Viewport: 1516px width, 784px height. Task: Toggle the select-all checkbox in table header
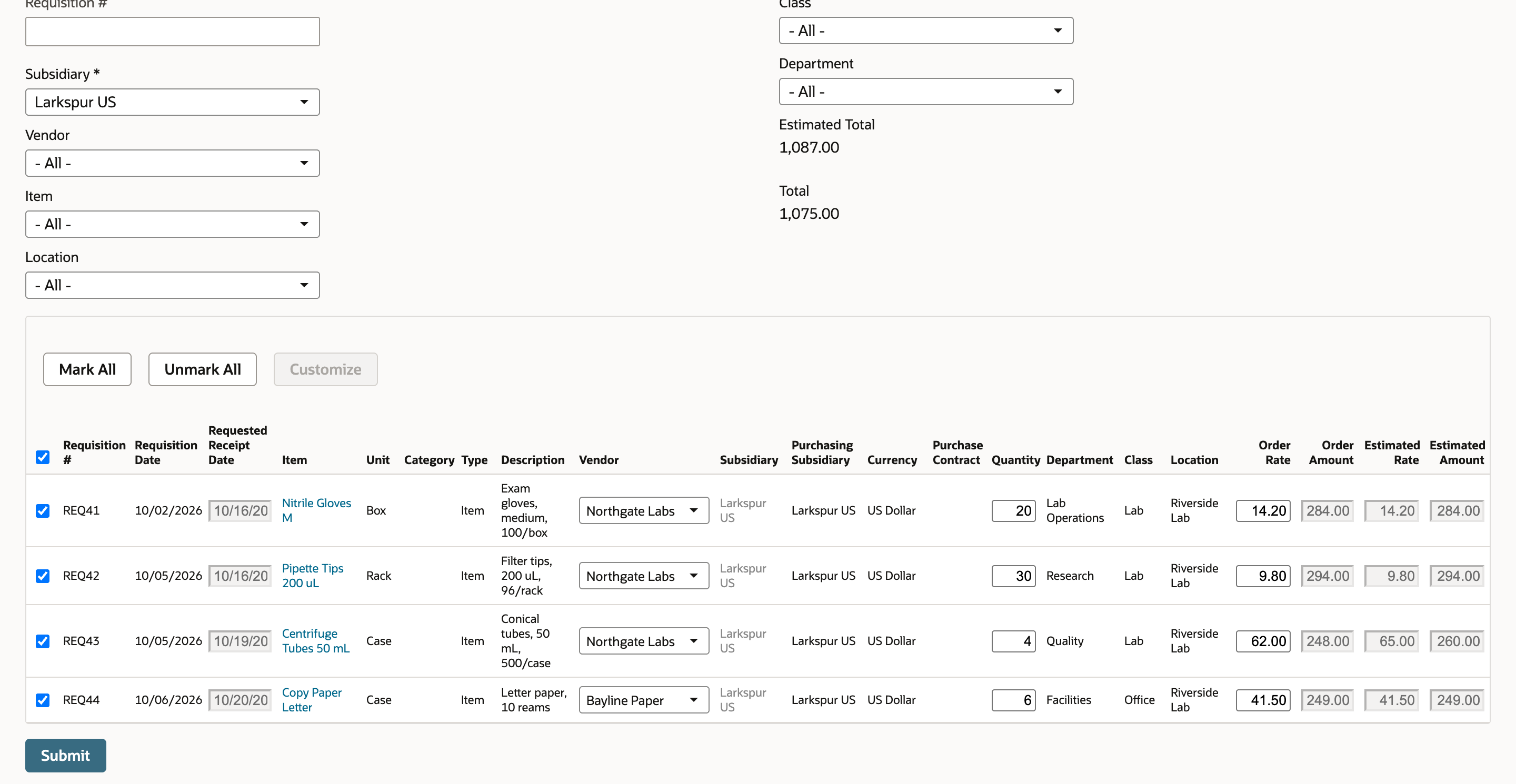click(42, 457)
